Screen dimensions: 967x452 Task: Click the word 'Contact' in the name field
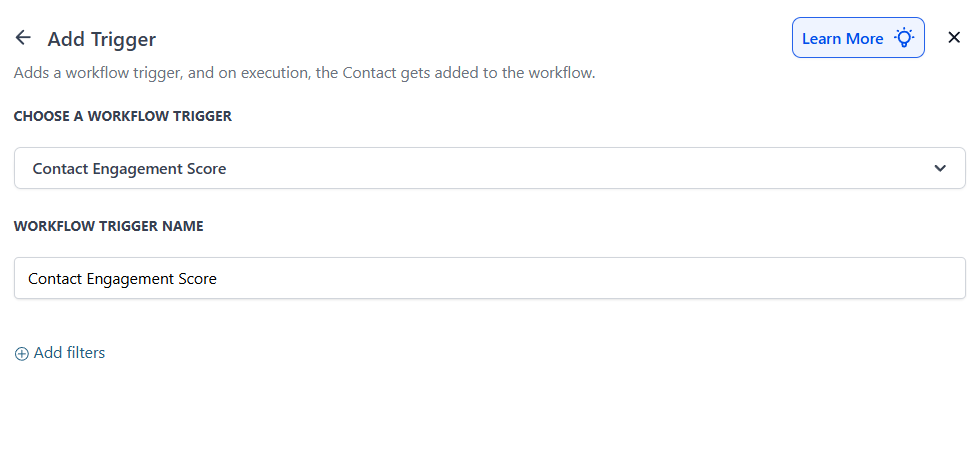click(55, 279)
